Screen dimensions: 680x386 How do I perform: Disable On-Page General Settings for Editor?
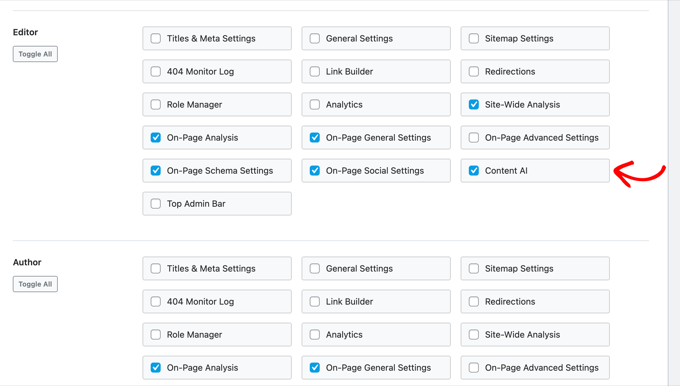pos(315,137)
